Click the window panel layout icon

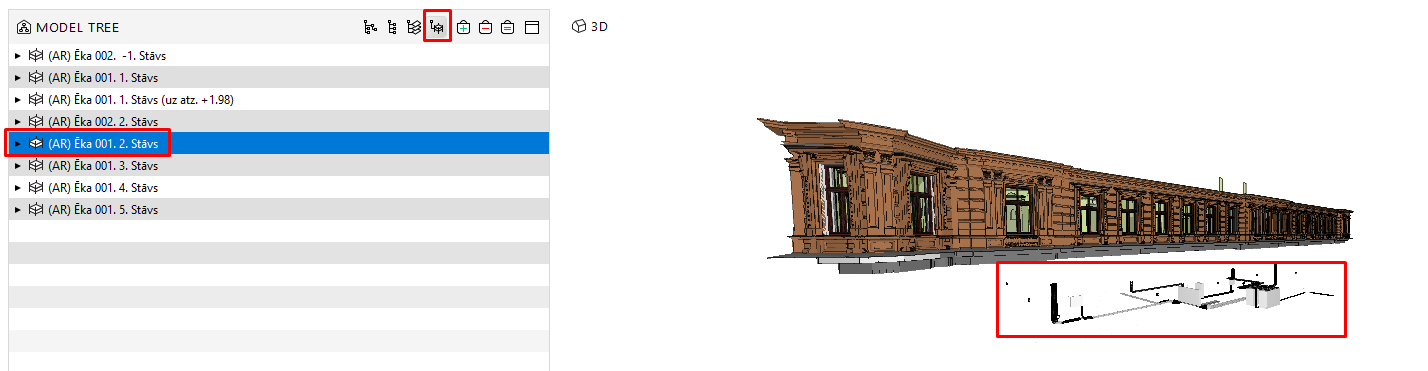pyautogui.click(x=532, y=27)
